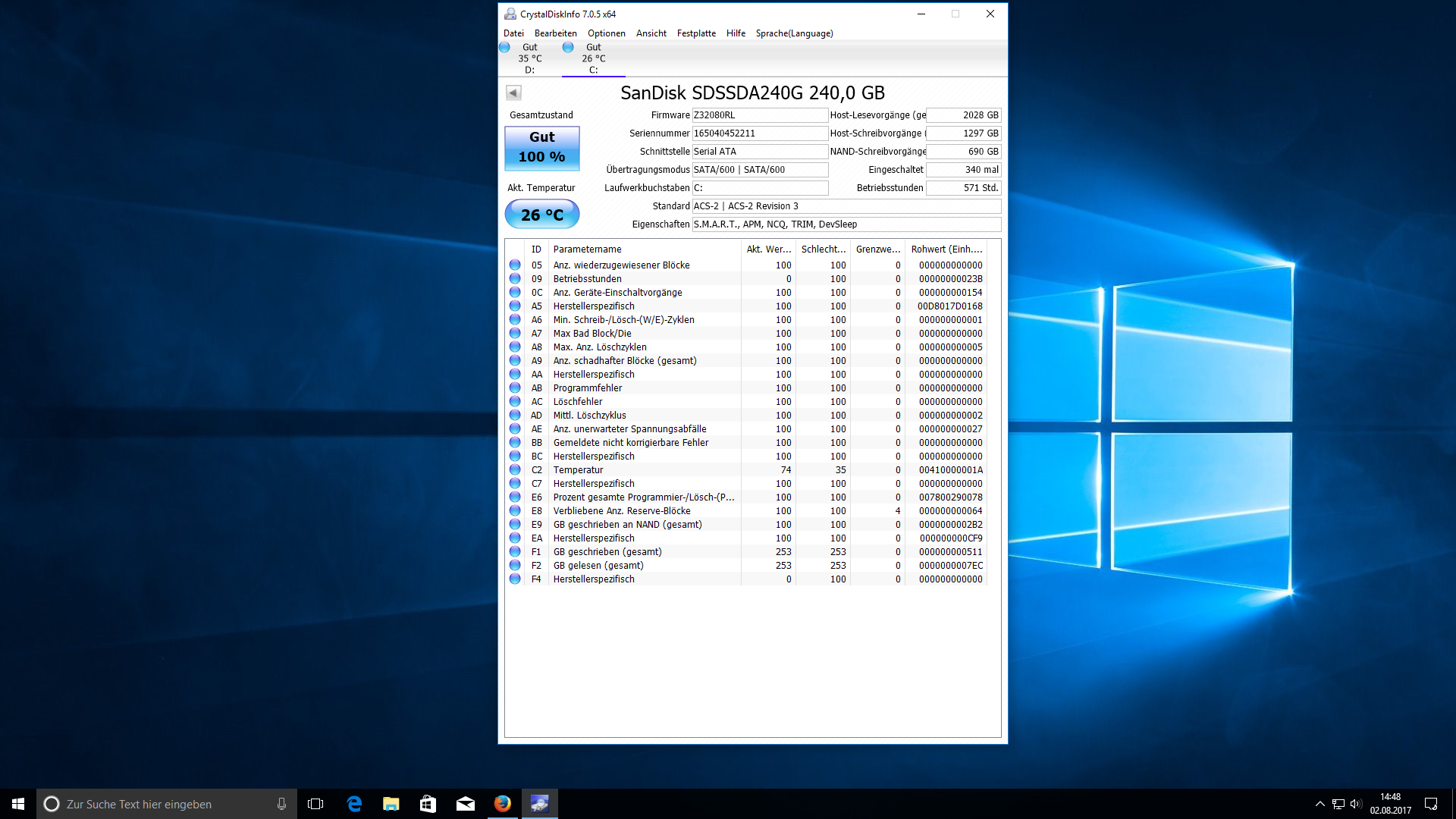
Task: Click the Parametername column header
Action: [588, 249]
